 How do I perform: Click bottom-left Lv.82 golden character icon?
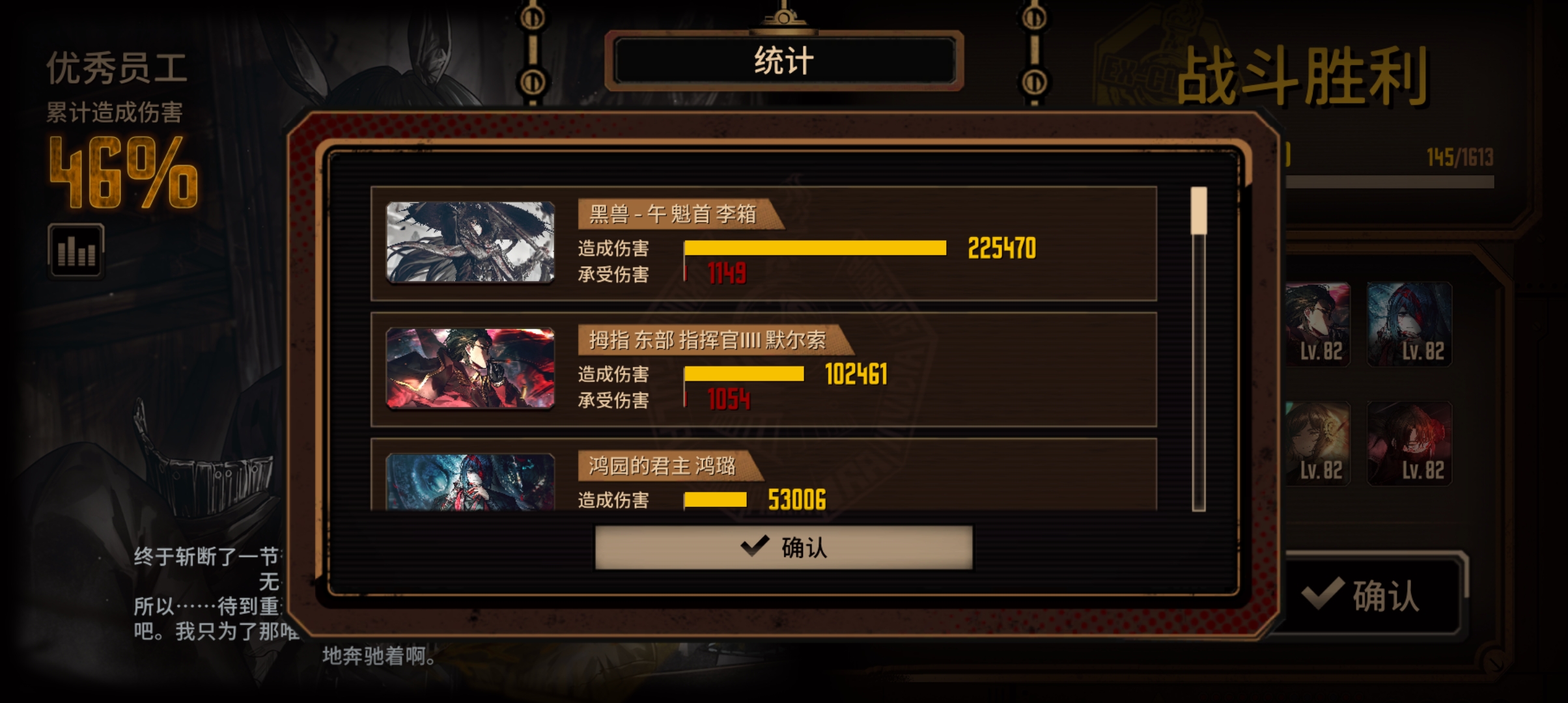(x=1318, y=443)
